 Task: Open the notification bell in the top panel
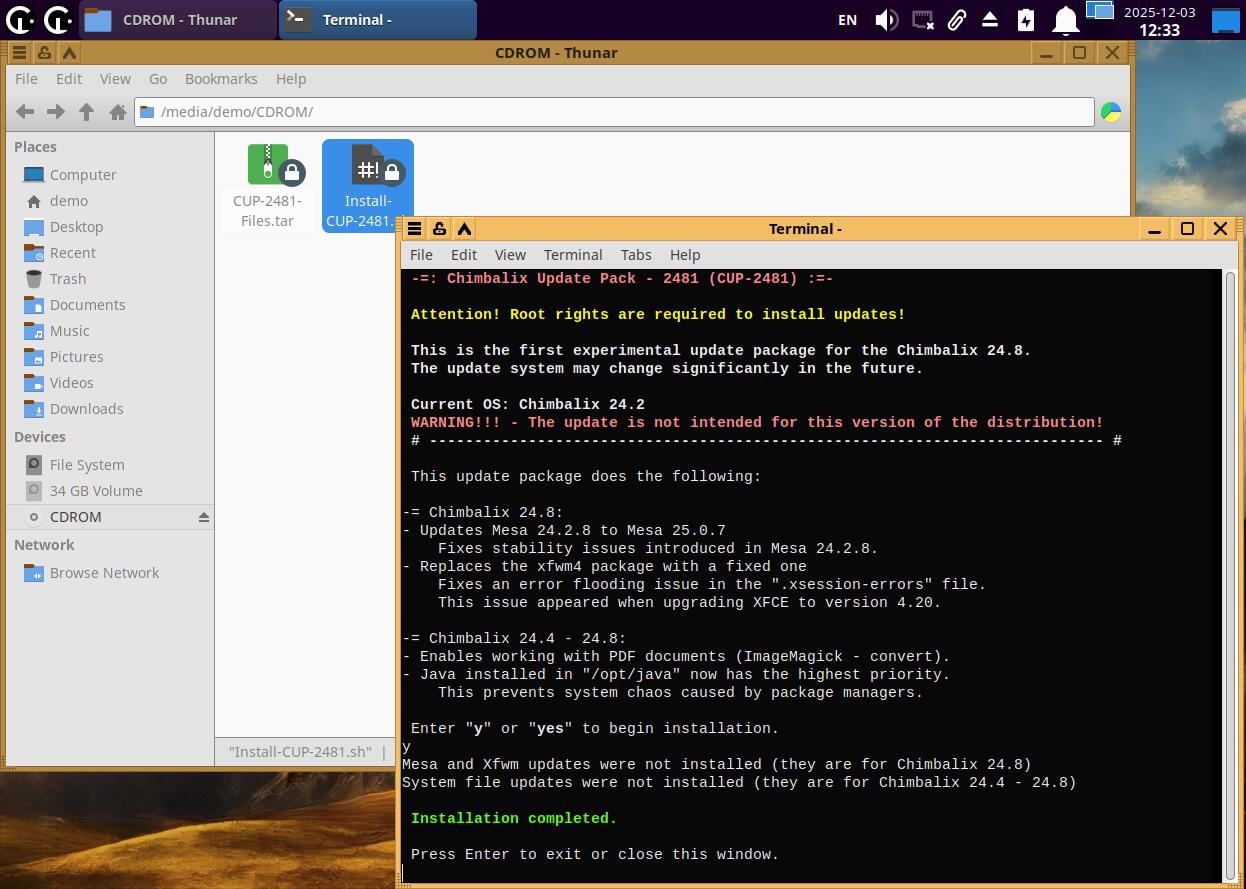tap(1066, 20)
